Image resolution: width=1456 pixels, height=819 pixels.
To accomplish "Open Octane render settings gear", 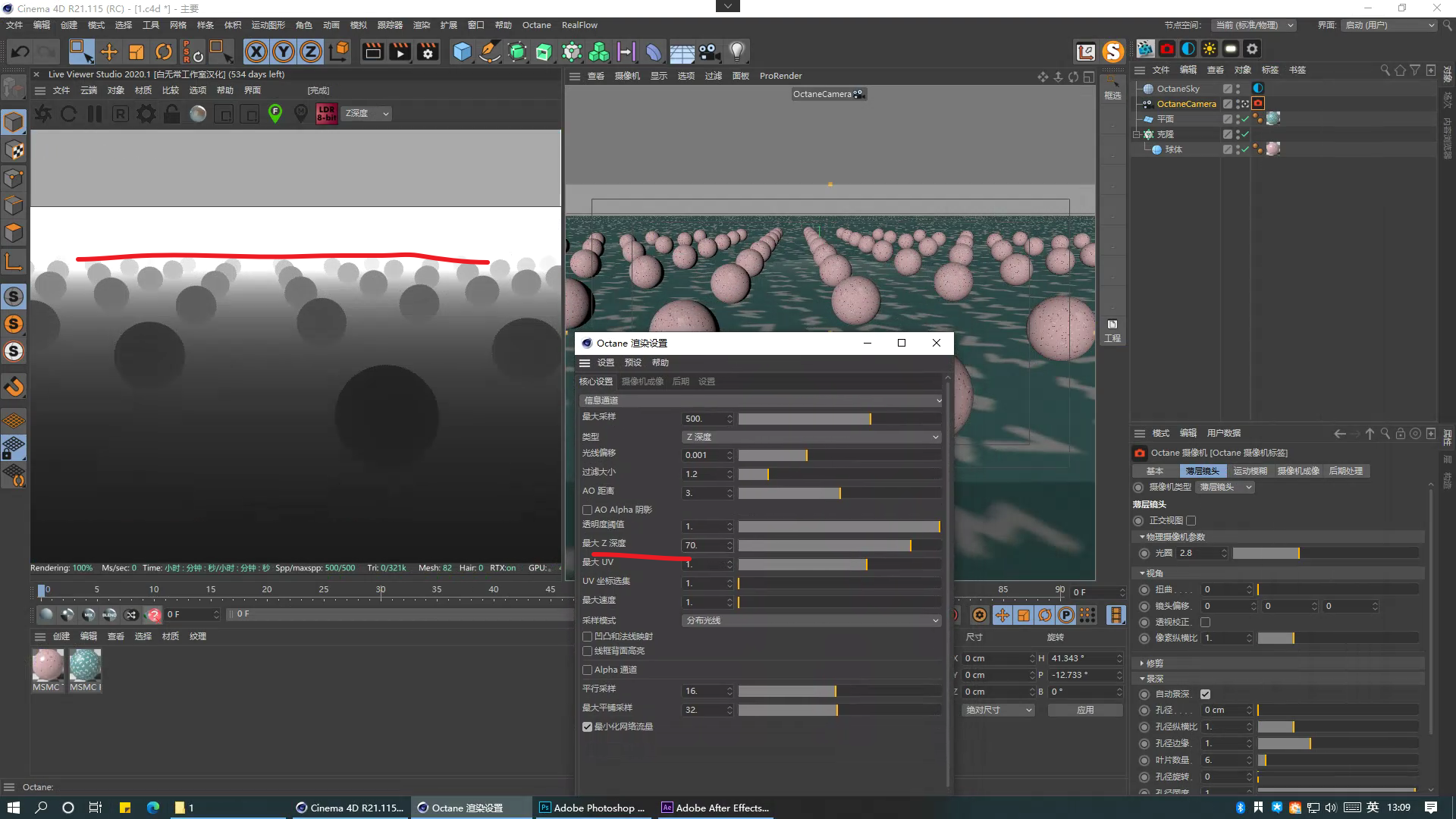I will pyautogui.click(x=146, y=114).
